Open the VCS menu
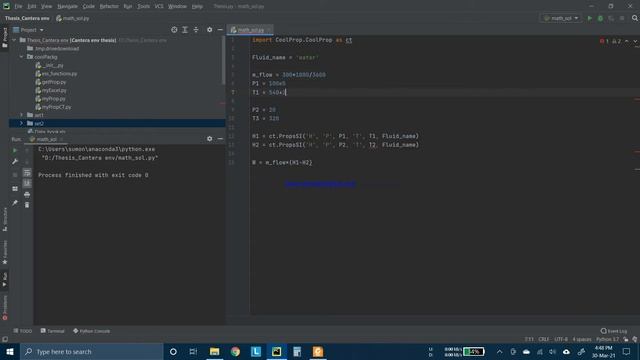640x360 pixels. (x=159, y=7)
